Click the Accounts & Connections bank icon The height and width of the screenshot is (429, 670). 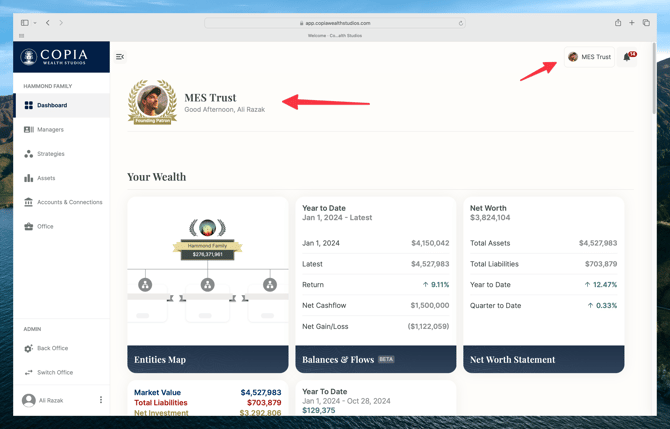[28, 202]
